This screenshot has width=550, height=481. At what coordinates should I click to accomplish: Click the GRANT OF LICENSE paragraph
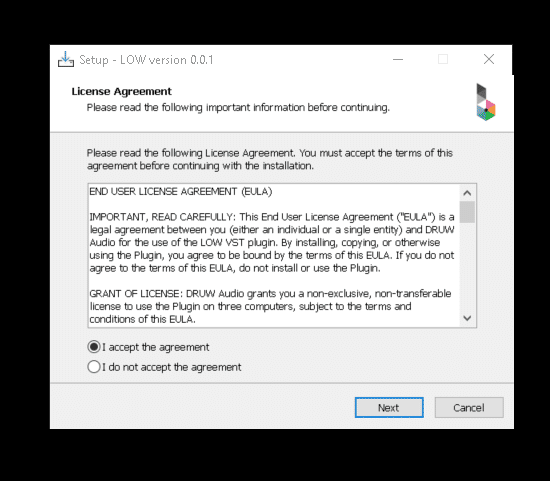click(x=270, y=306)
